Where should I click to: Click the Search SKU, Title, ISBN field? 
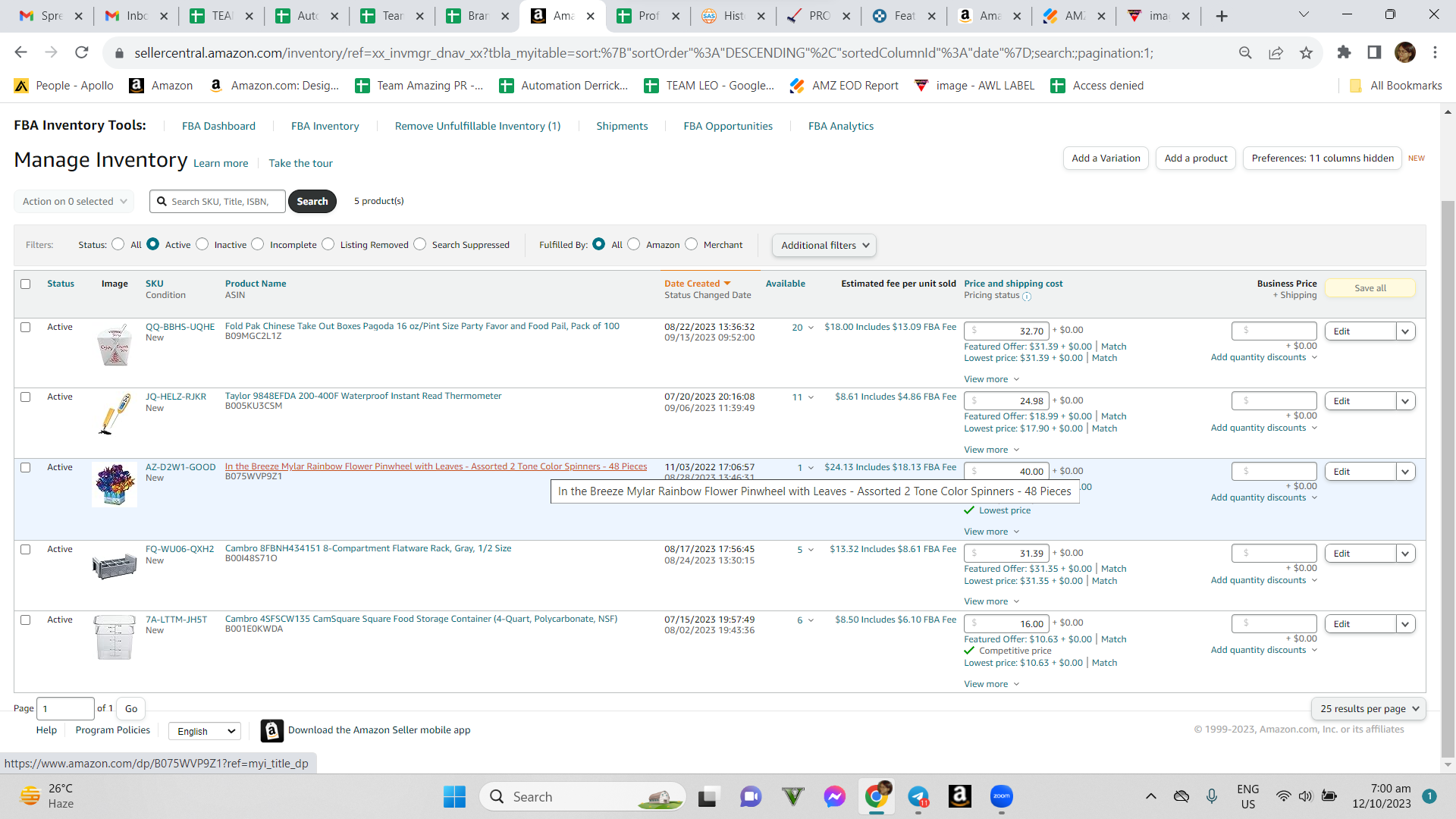click(x=218, y=201)
